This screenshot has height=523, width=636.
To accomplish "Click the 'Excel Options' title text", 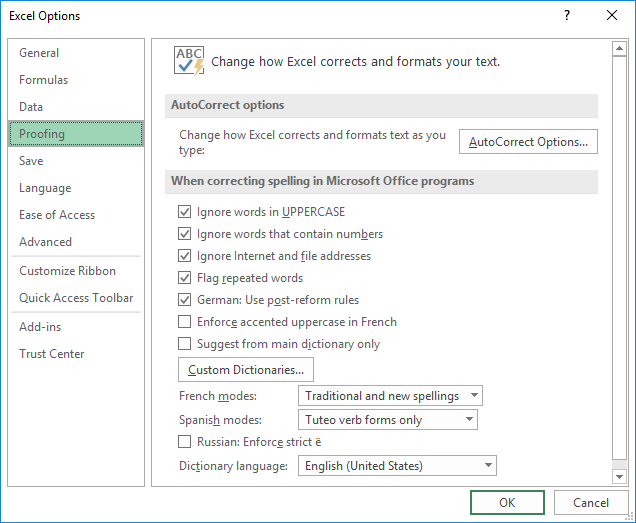I will point(45,16).
